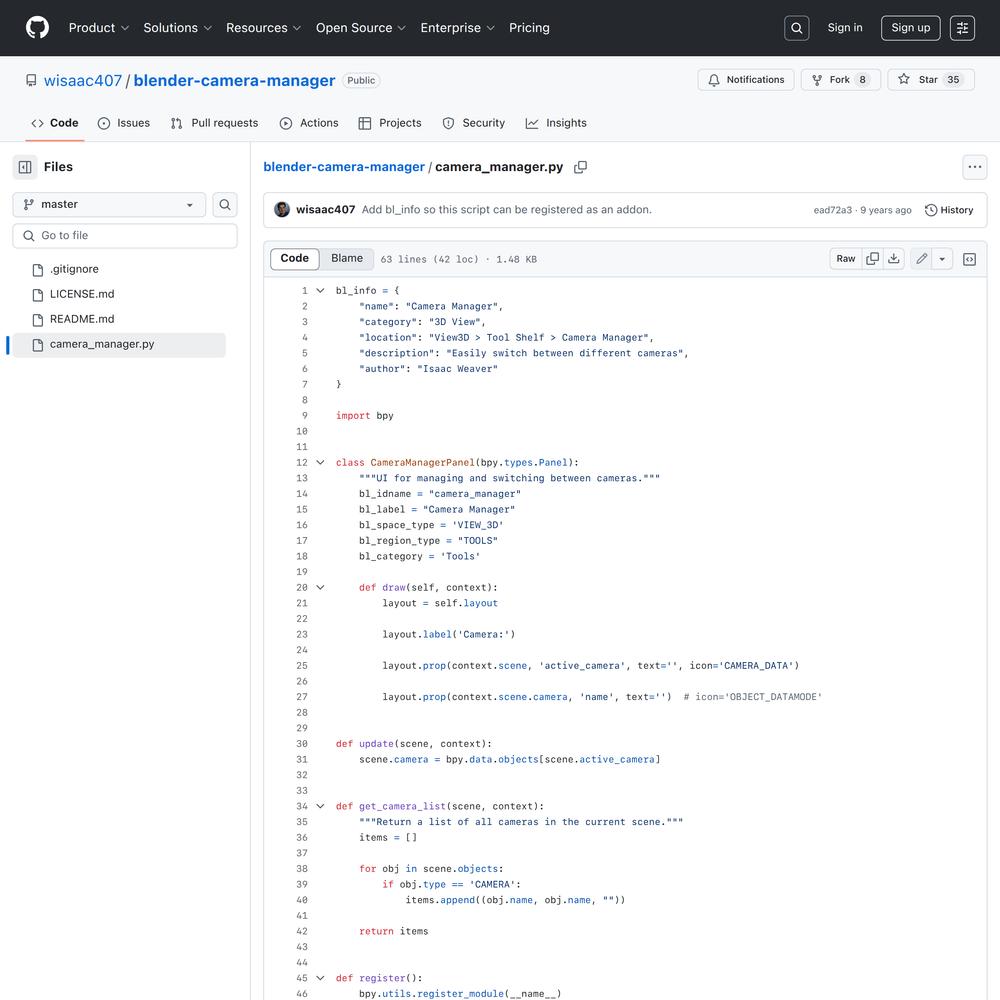The width and height of the screenshot is (1000, 1000).
Task: Open the Pricing page
Action: (529, 28)
